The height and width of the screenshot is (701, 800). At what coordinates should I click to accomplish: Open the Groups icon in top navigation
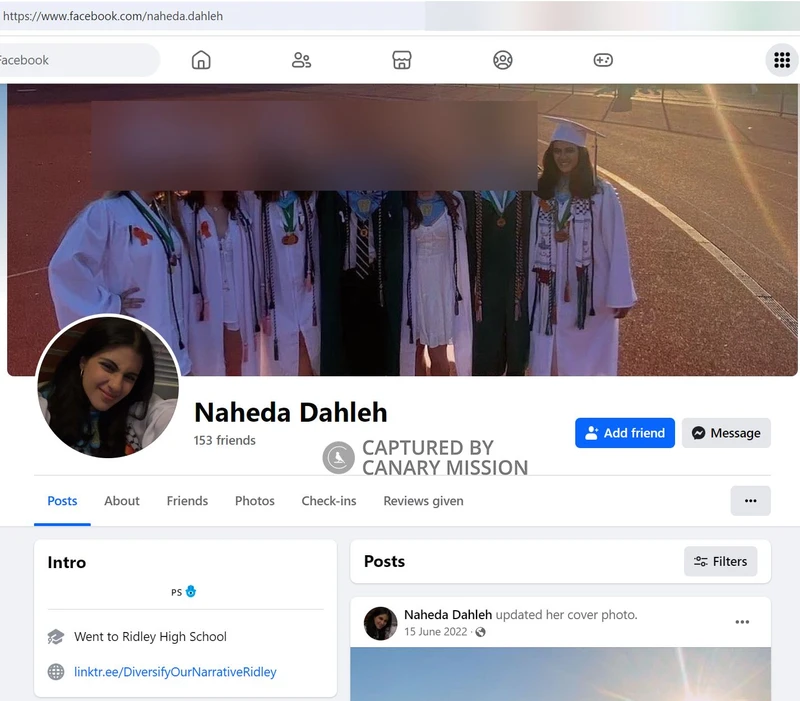tap(503, 60)
